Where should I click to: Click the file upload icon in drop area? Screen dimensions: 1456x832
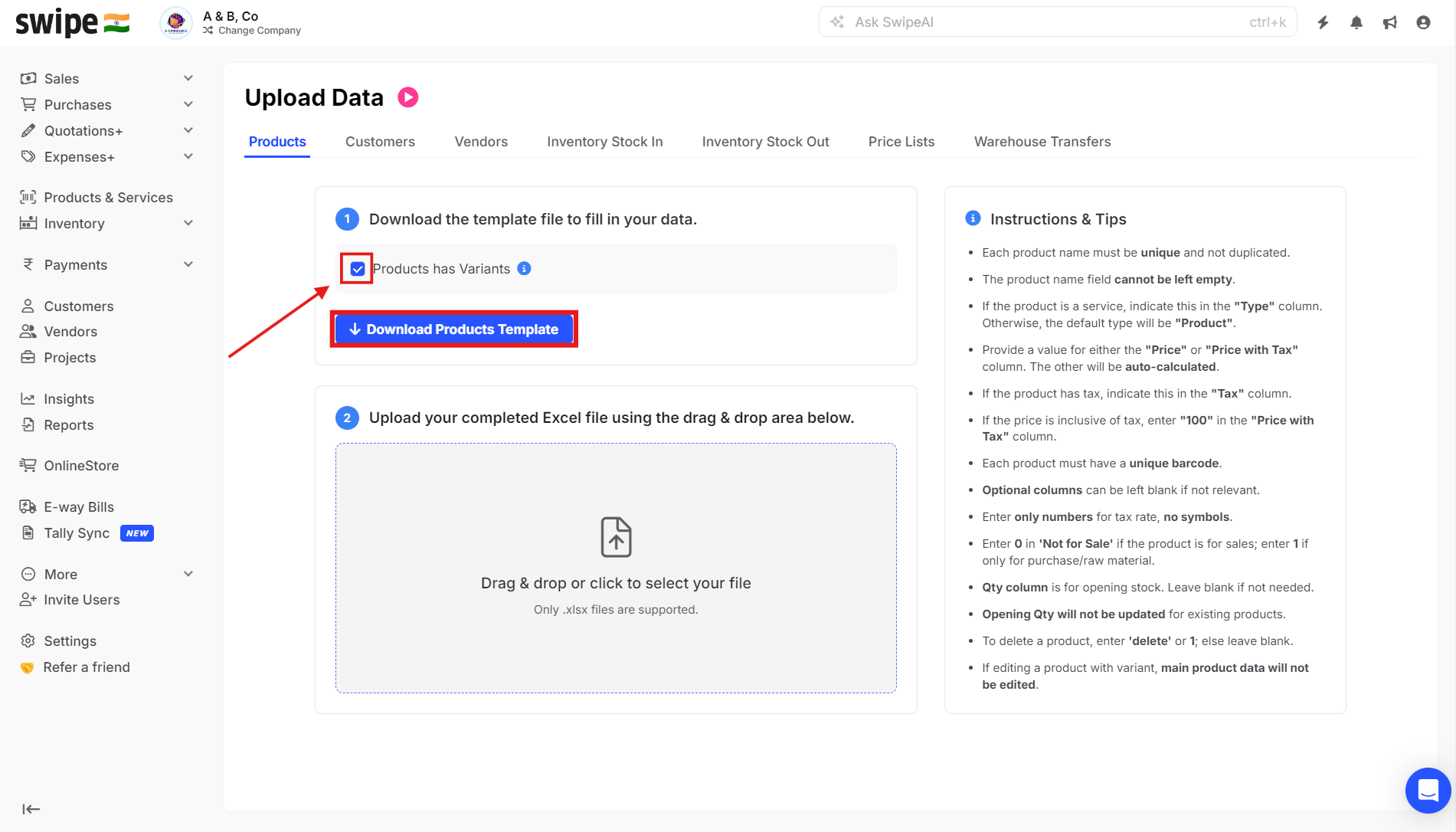(616, 536)
